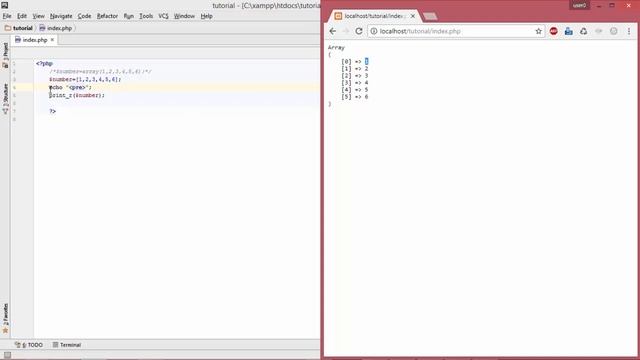Click the word Array in browser output
Image resolution: width=640 pixels, height=360 pixels.
tap(336, 47)
